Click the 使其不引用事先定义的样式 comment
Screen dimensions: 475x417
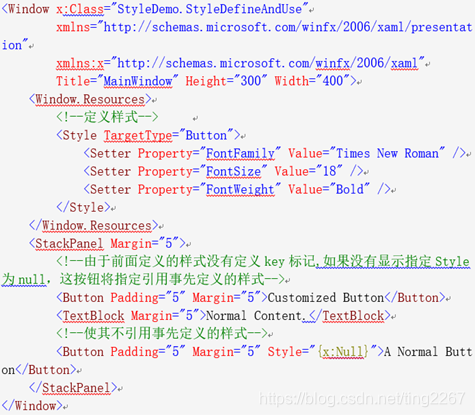click(x=162, y=333)
